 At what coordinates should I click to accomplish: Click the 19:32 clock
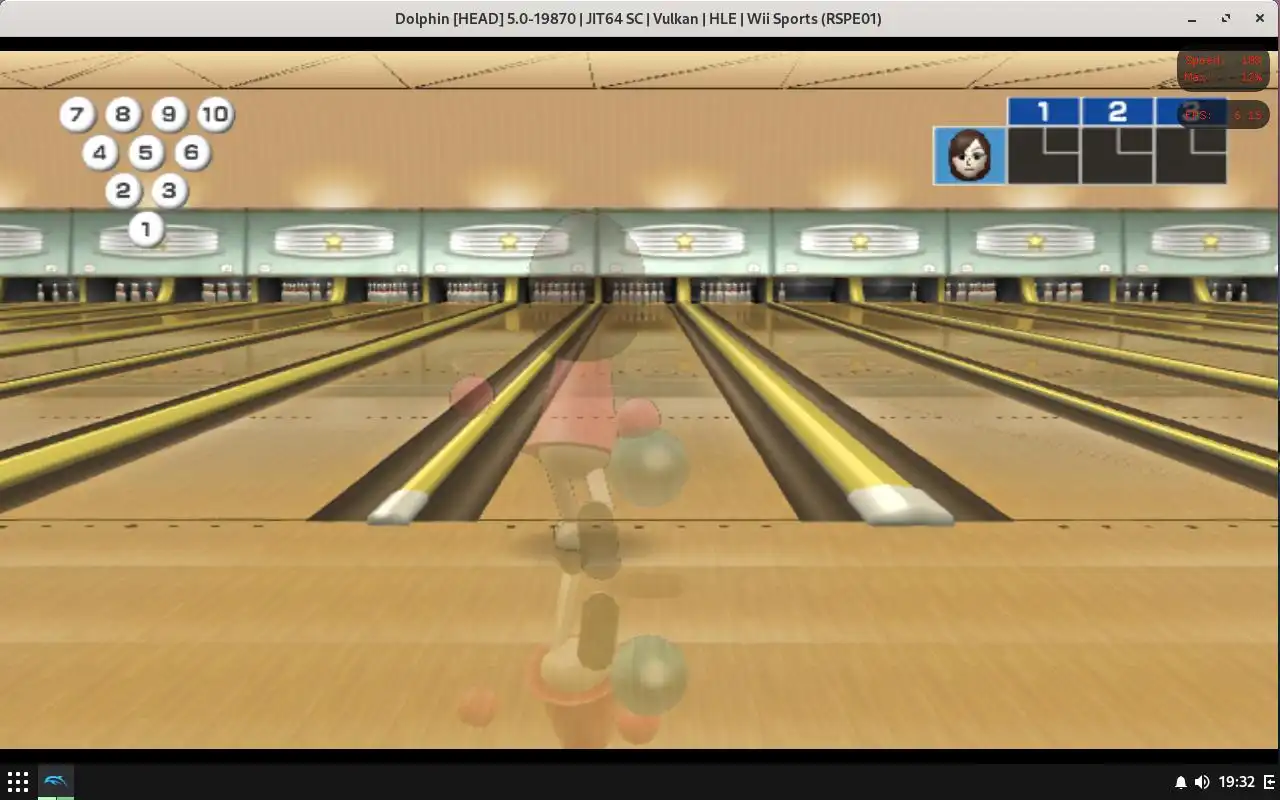[1237, 782]
